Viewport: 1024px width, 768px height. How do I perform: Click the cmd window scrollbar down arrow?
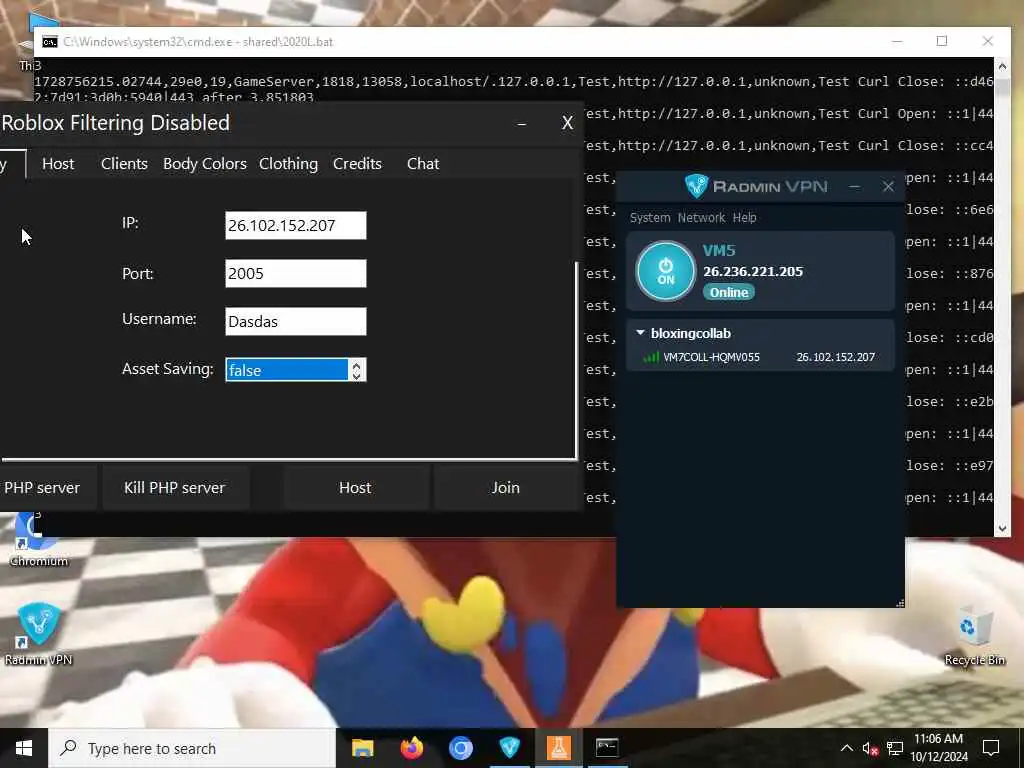(x=1002, y=528)
